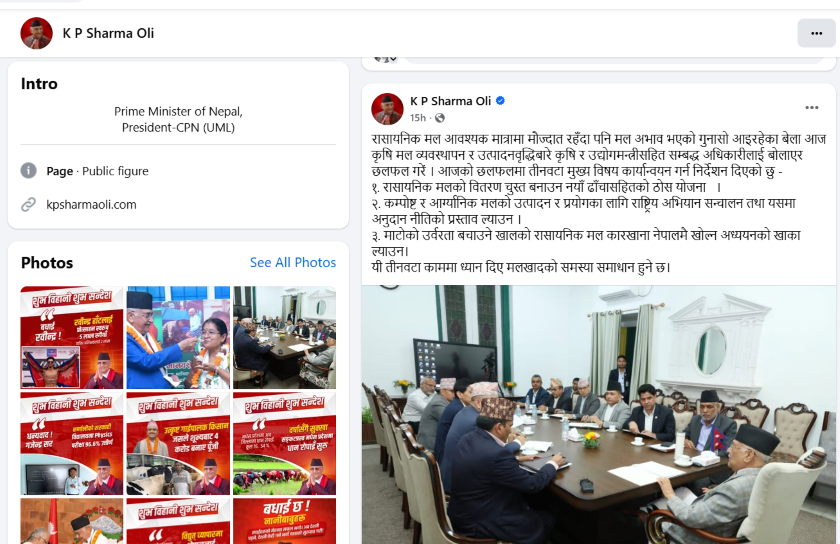Open the blackboard Physics greeting thumbnail

(x=72, y=443)
